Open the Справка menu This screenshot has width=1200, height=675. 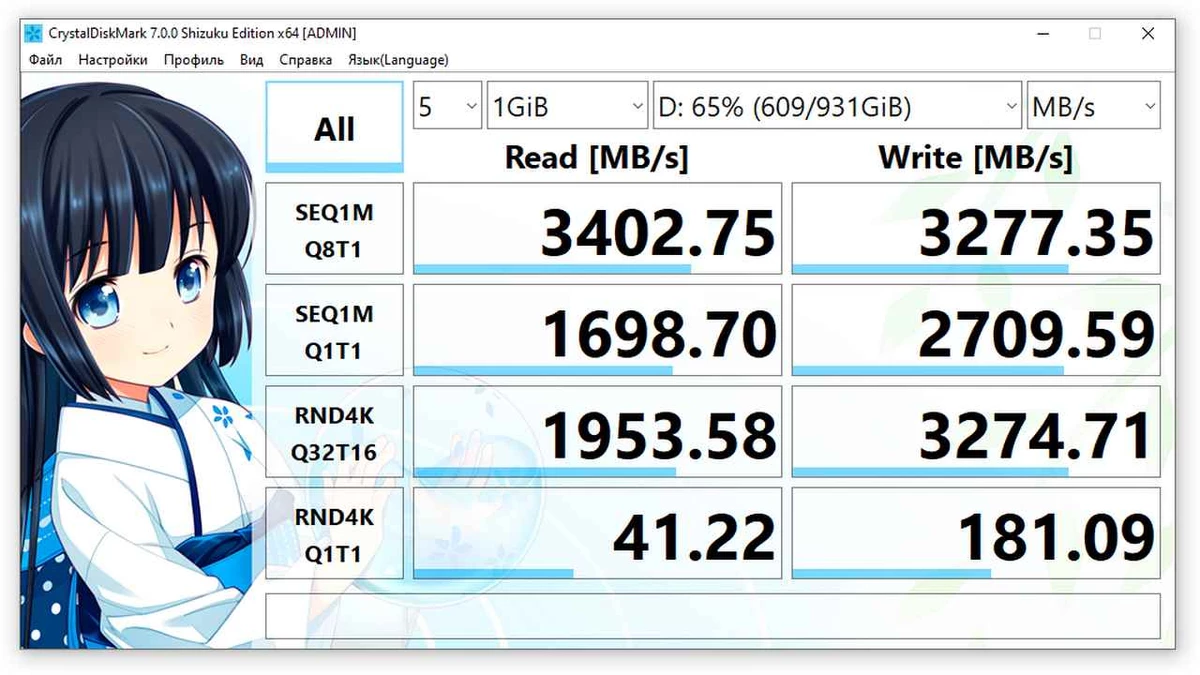tap(306, 60)
